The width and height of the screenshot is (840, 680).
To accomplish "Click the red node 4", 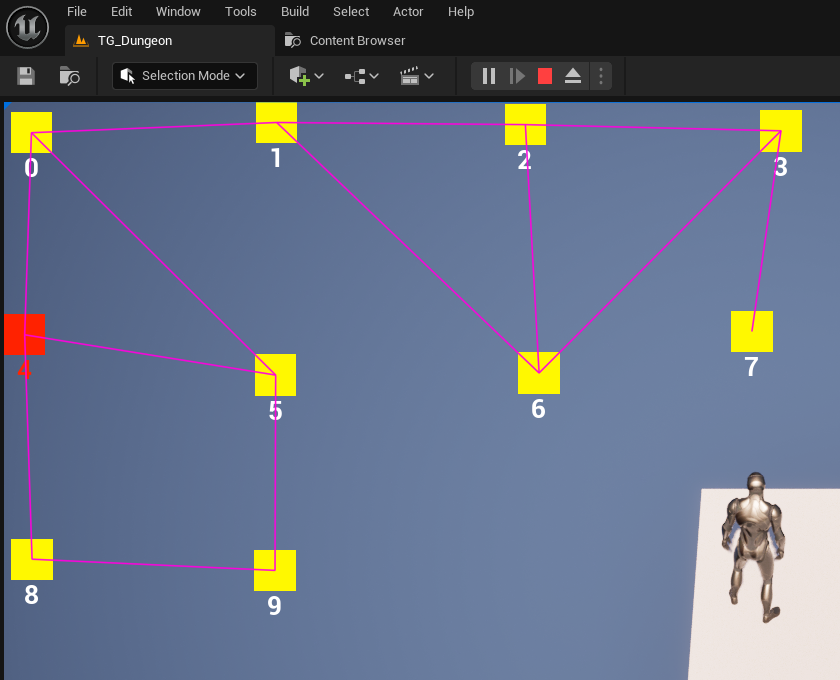I will tap(25, 334).
